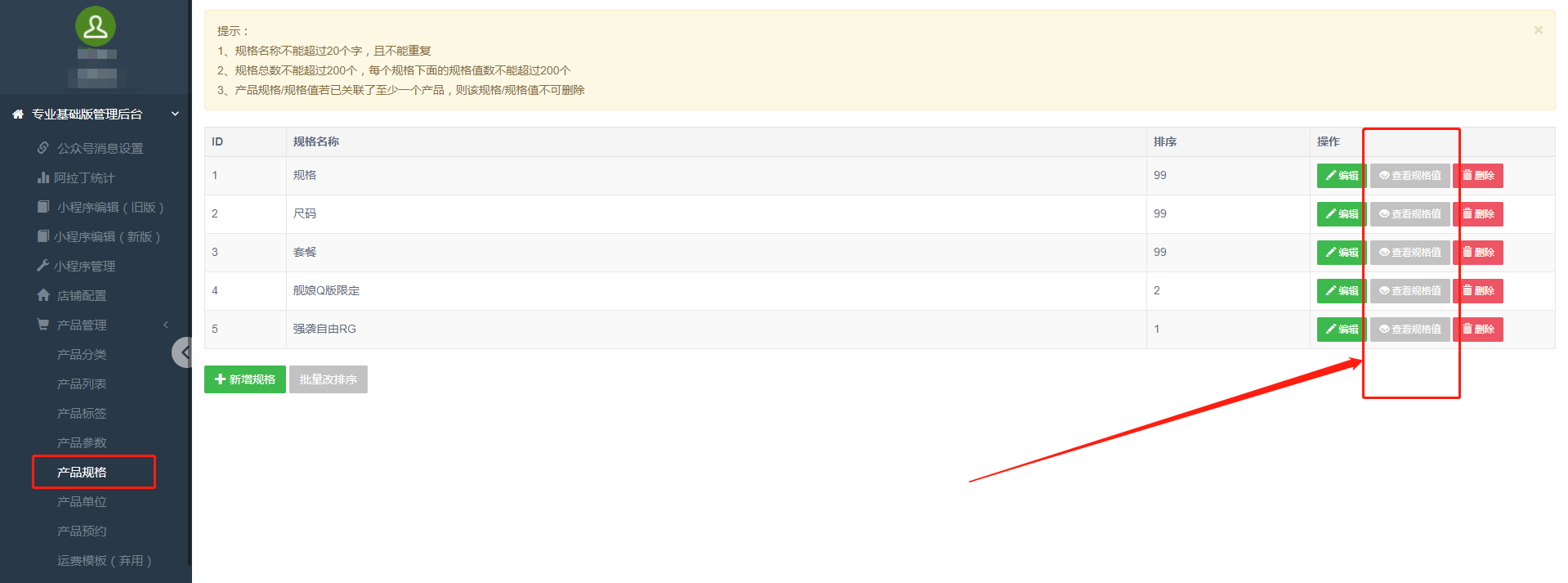View spec values for 强袭自由RG
Screen dimensions: 1568x583
pos(1409,330)
